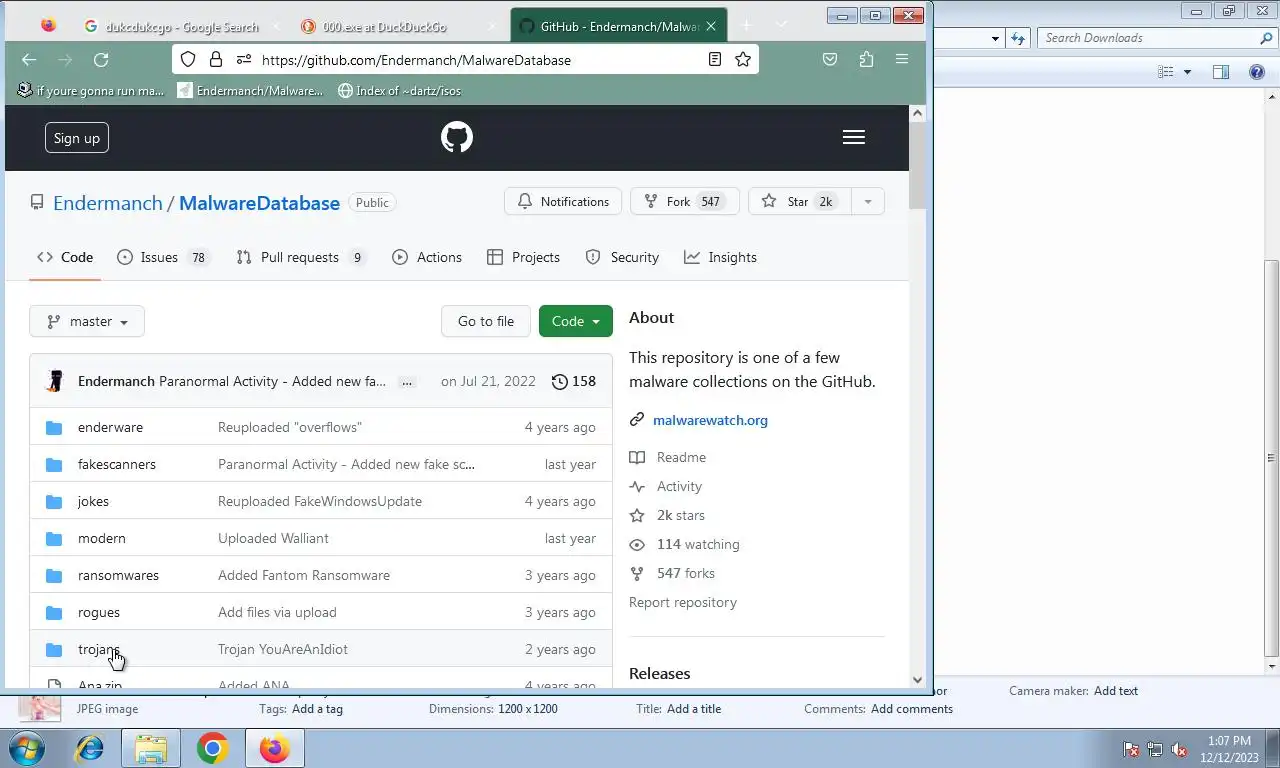Open the fakescanners folder
The width and height of the screenshot is (1280, 768).
pyautogui.click(x=117, y=464)
